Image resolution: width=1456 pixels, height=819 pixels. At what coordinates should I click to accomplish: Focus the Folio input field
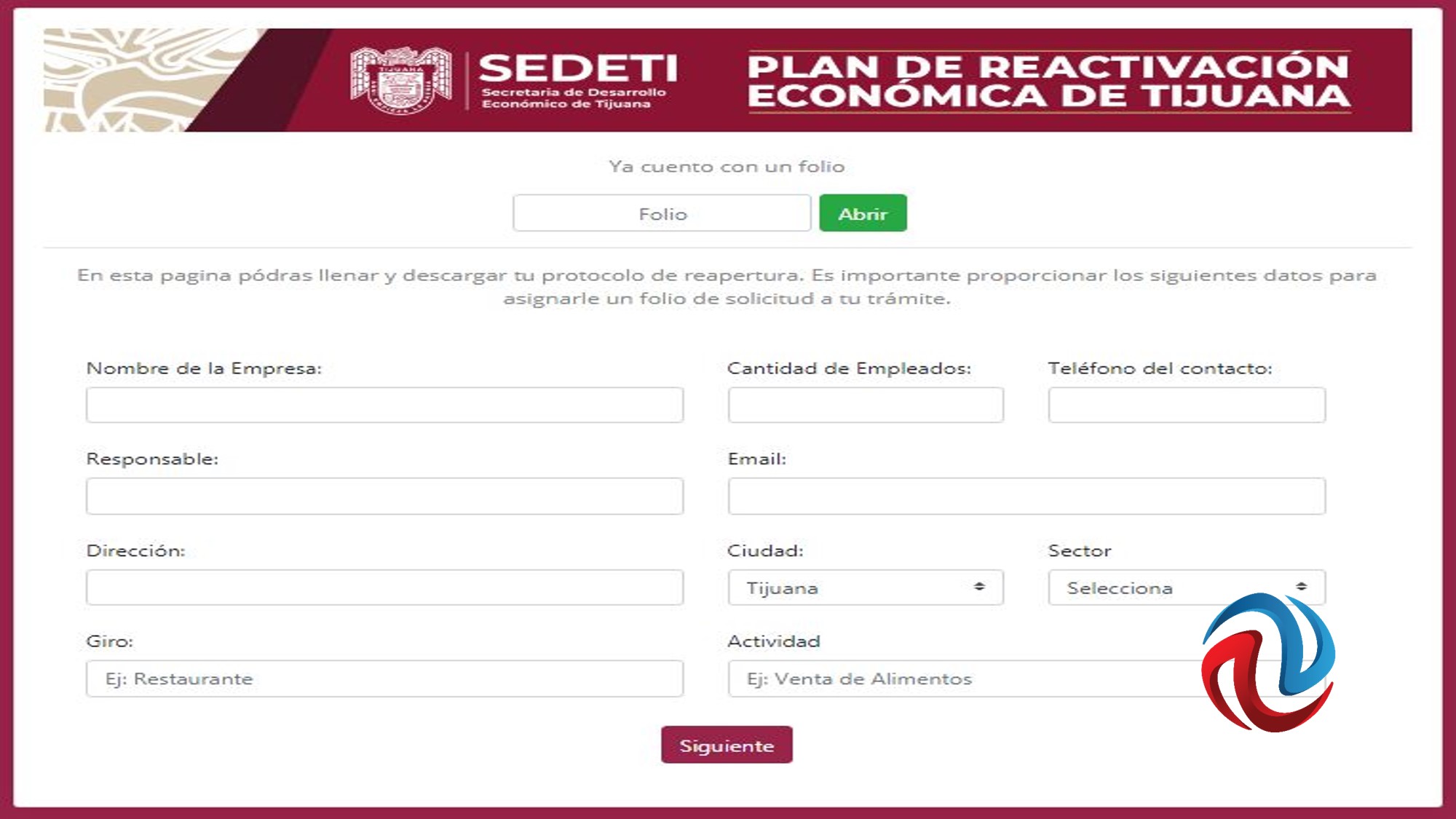662,213
